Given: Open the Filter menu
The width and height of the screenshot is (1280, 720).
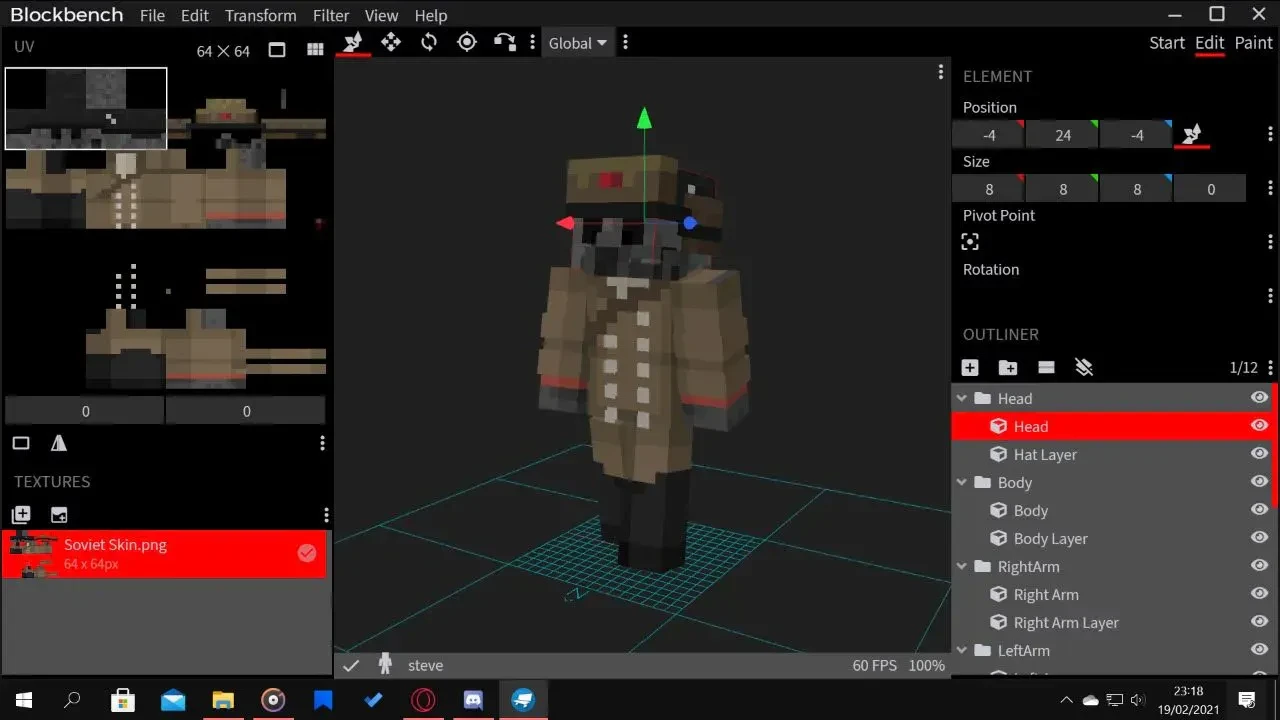Looking at the screenshot, I should [331, 16].
